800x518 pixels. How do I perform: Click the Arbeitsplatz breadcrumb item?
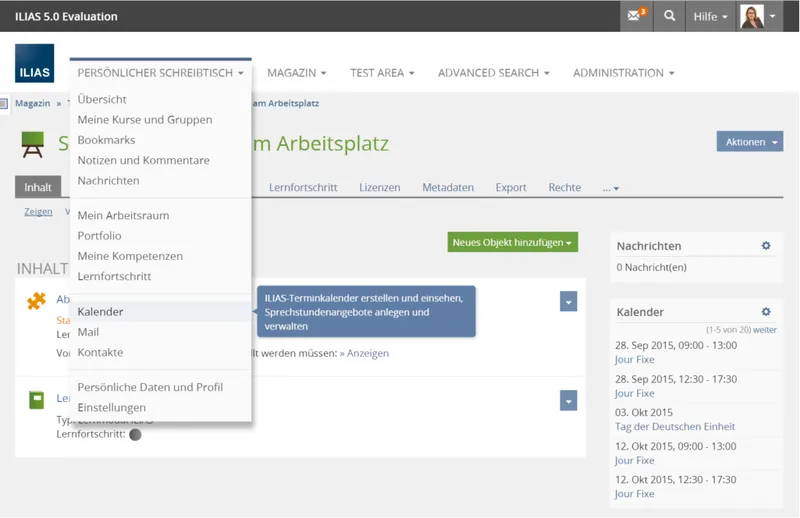point(286,103)
